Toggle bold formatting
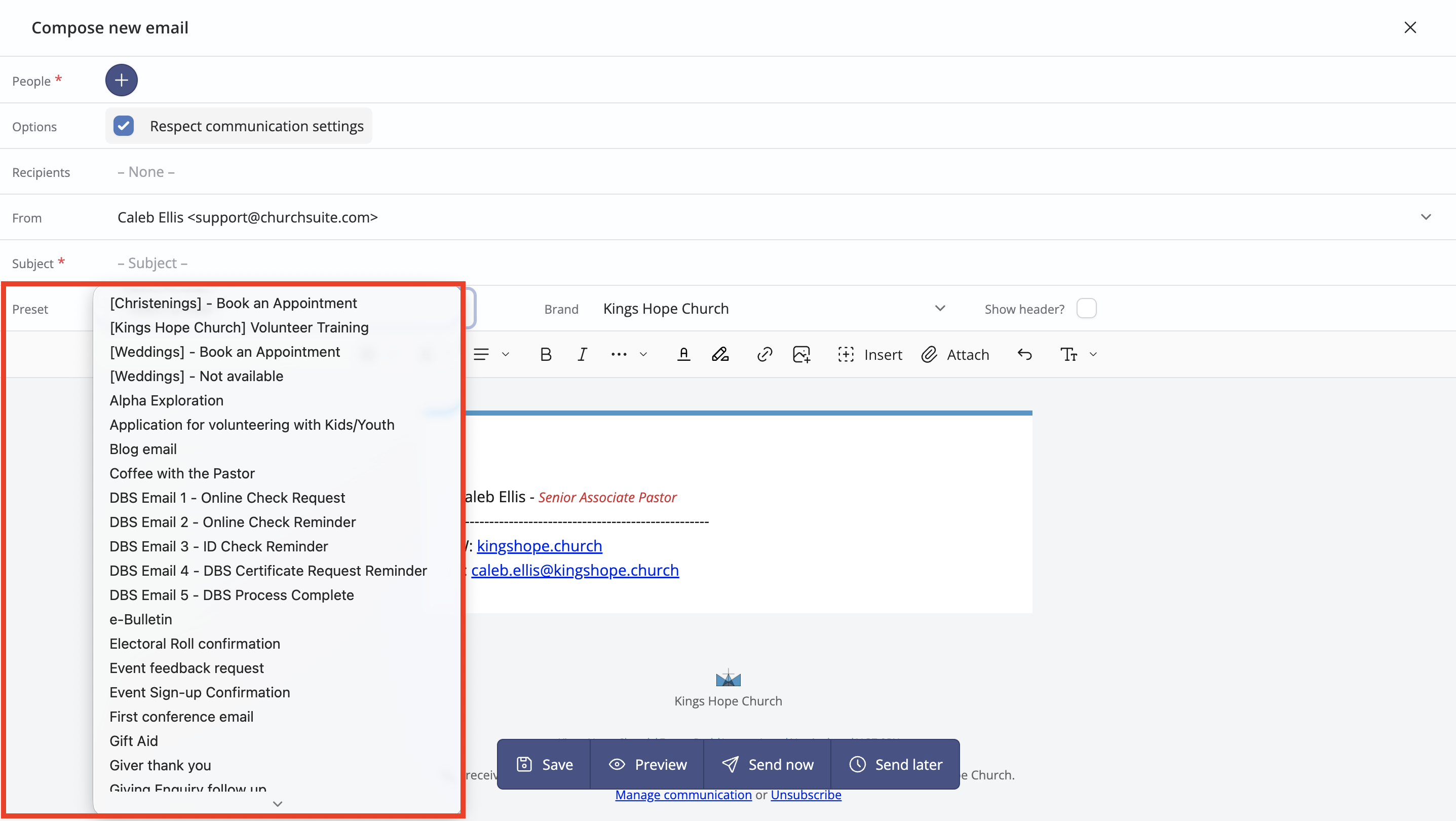Viewport: 1456px width, 821px height. click(546, 355)
